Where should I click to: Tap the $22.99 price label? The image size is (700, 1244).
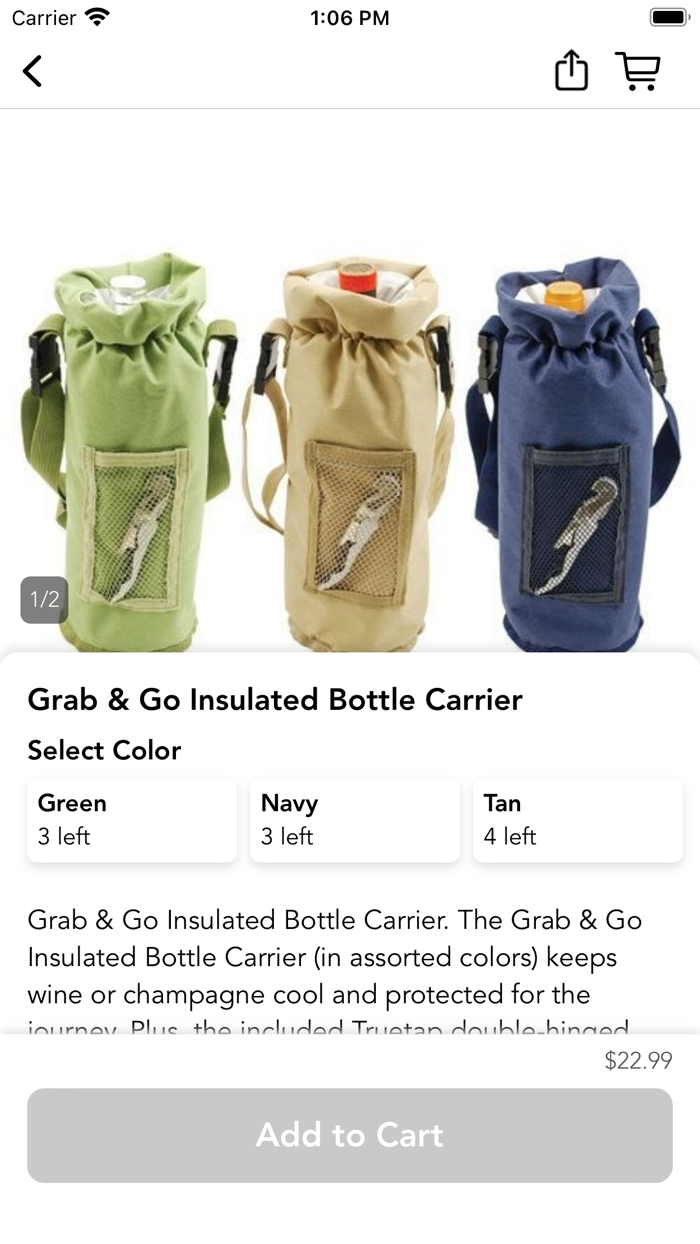tap(638, 1060)
